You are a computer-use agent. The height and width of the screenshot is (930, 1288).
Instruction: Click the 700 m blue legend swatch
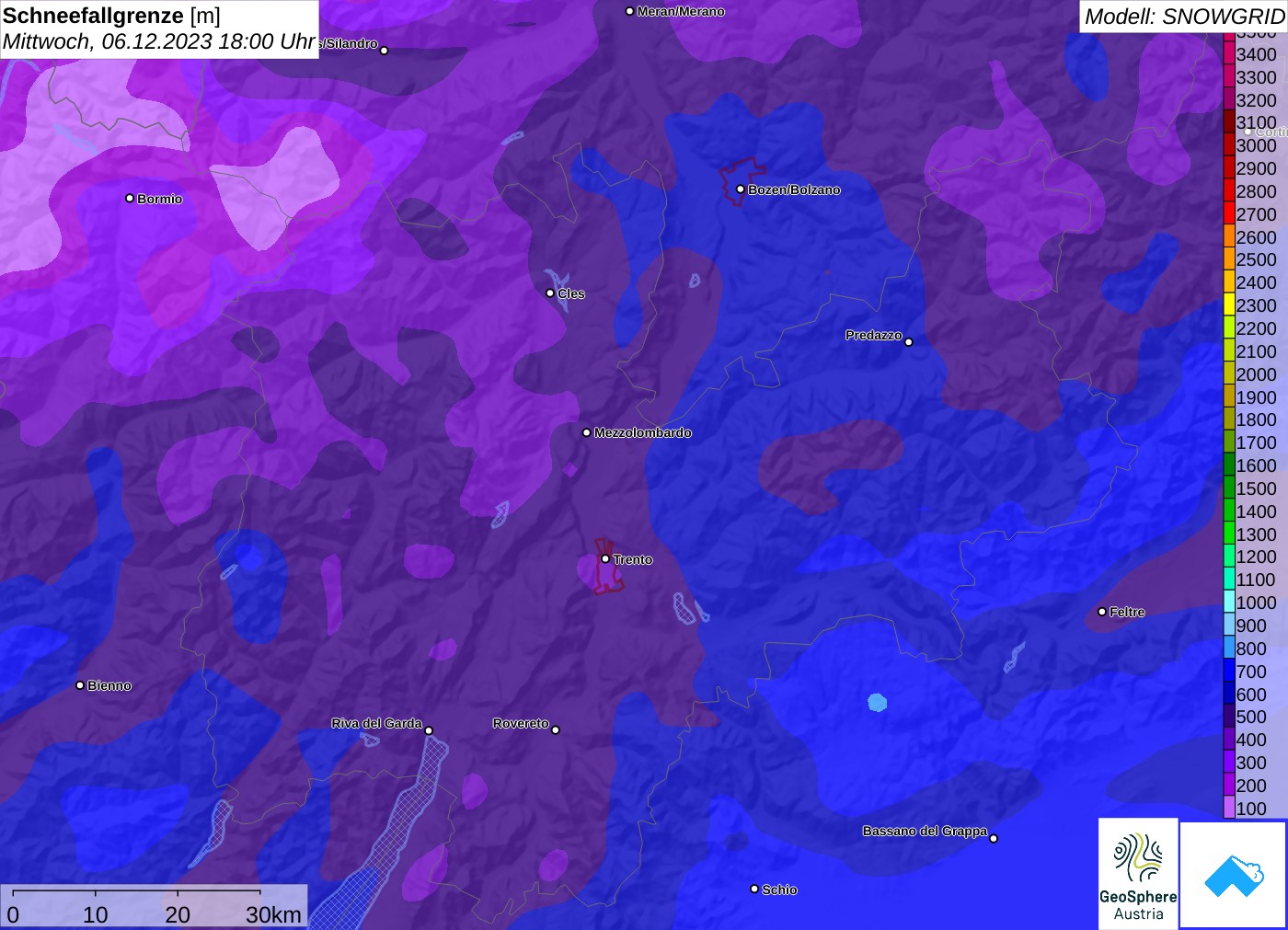pos(1229,672)
